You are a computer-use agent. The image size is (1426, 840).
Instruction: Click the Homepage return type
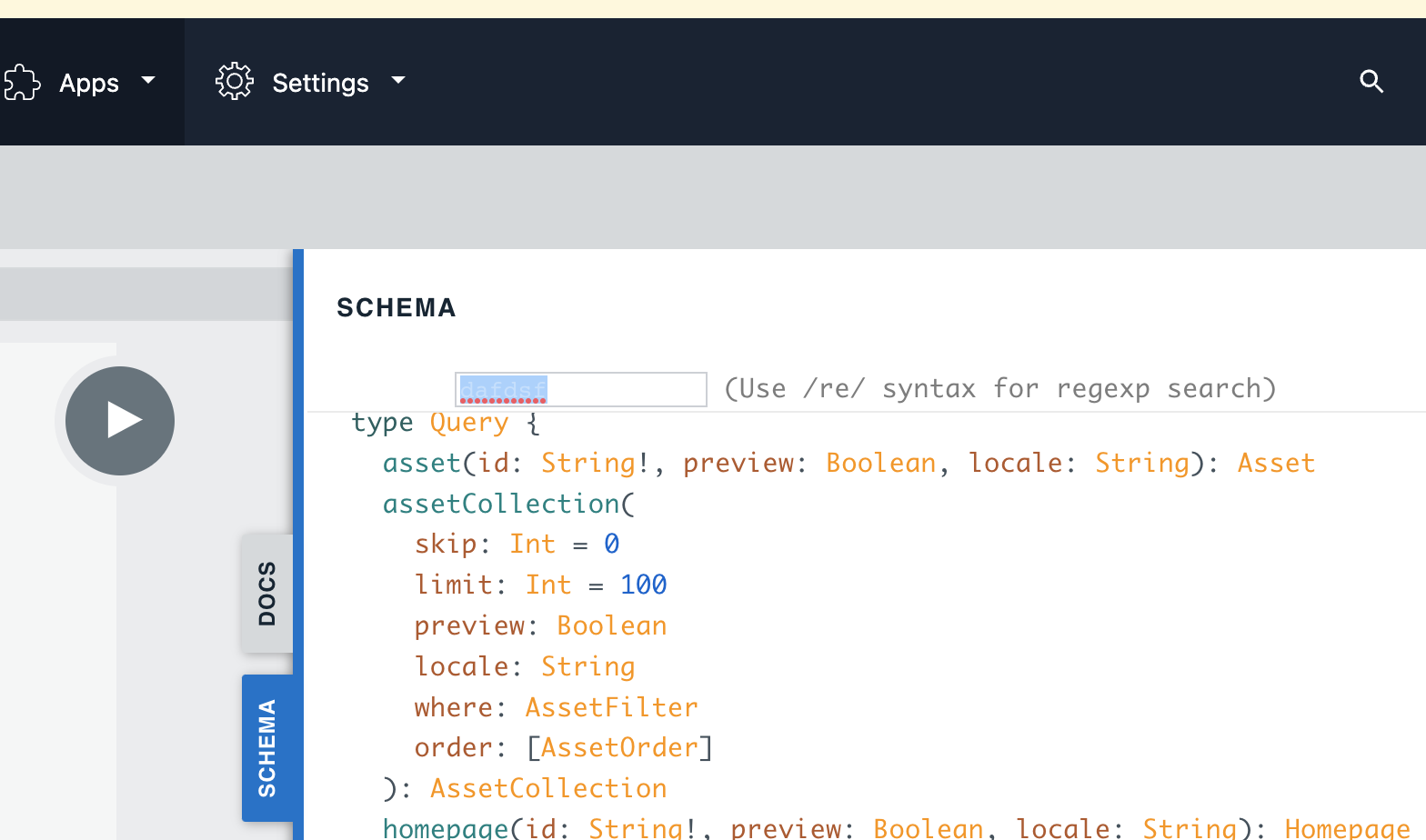[1347, 828]
